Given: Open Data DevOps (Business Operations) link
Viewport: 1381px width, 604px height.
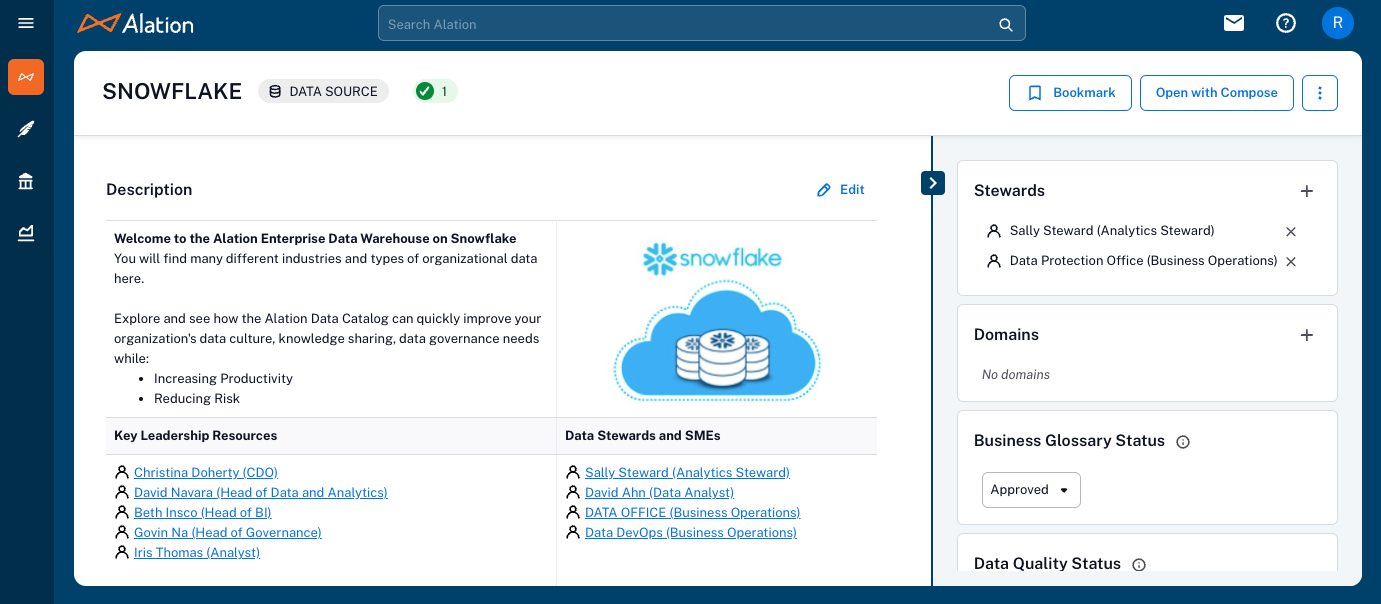Looking at the screenshot, I should click(691, 533).
